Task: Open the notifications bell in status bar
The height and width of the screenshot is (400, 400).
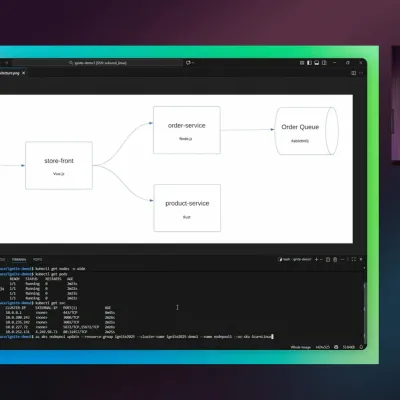Action: (x=361, y=347)
